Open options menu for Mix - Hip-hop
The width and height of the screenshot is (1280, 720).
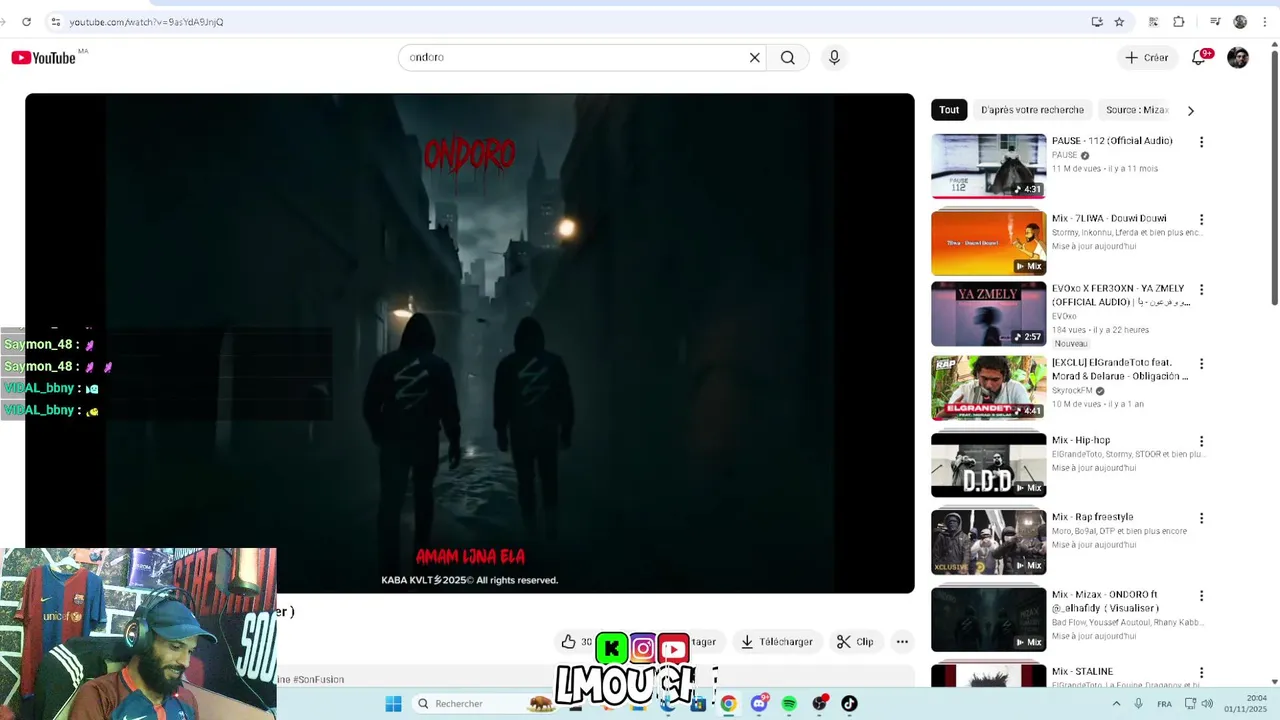[1201, 441]
